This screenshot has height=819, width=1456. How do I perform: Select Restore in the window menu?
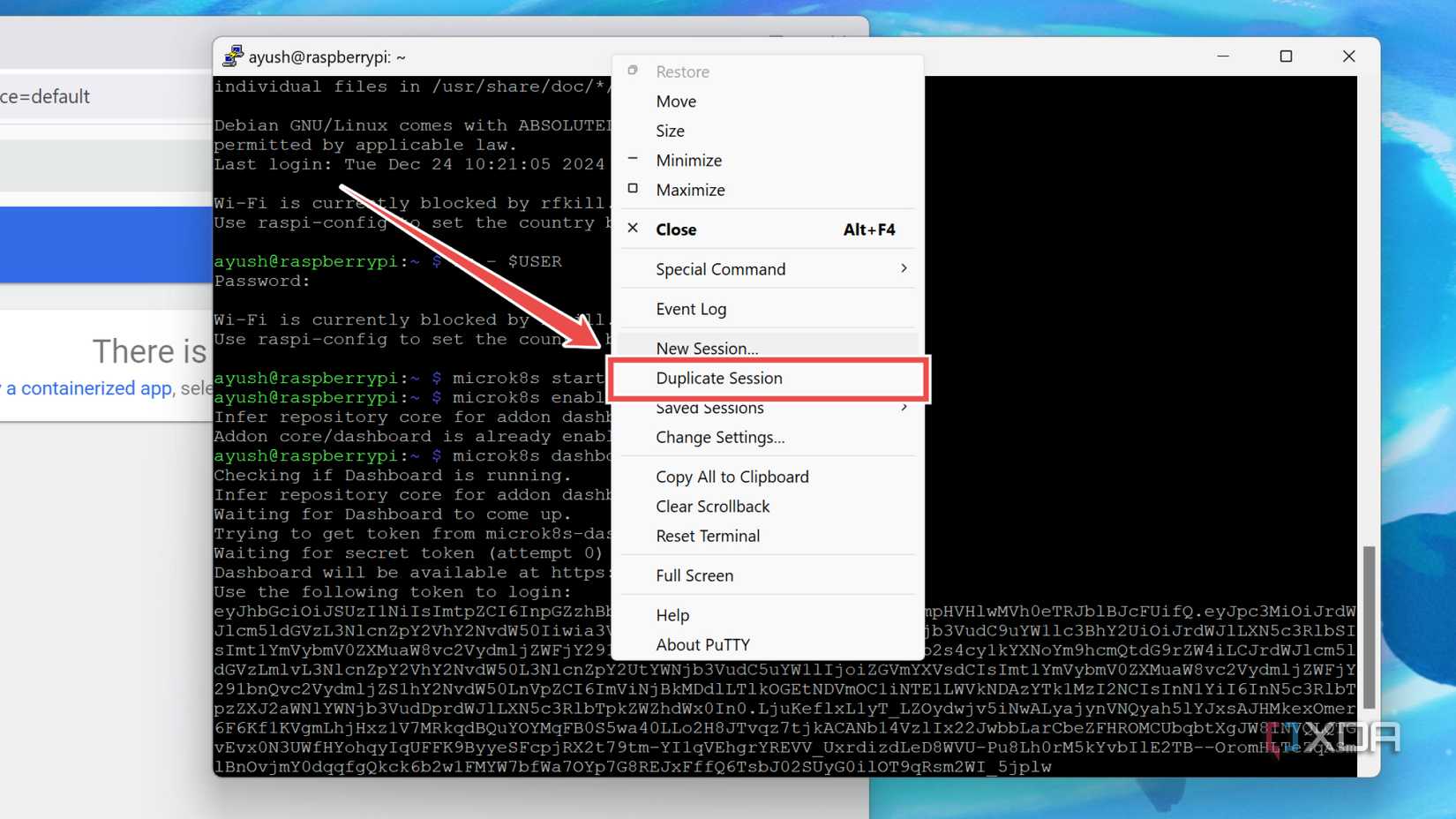pos(767,71)
